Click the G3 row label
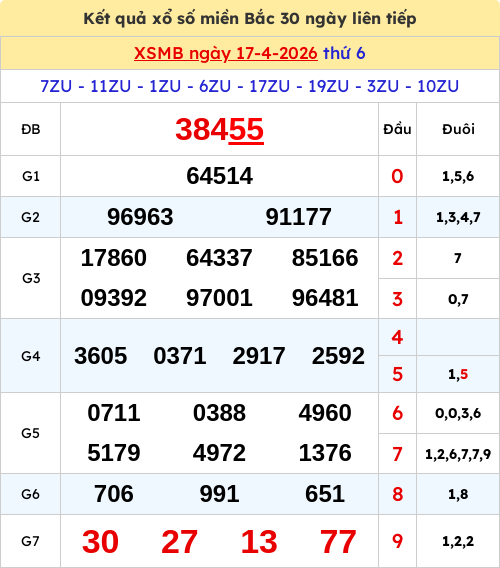 pos(31,278)
